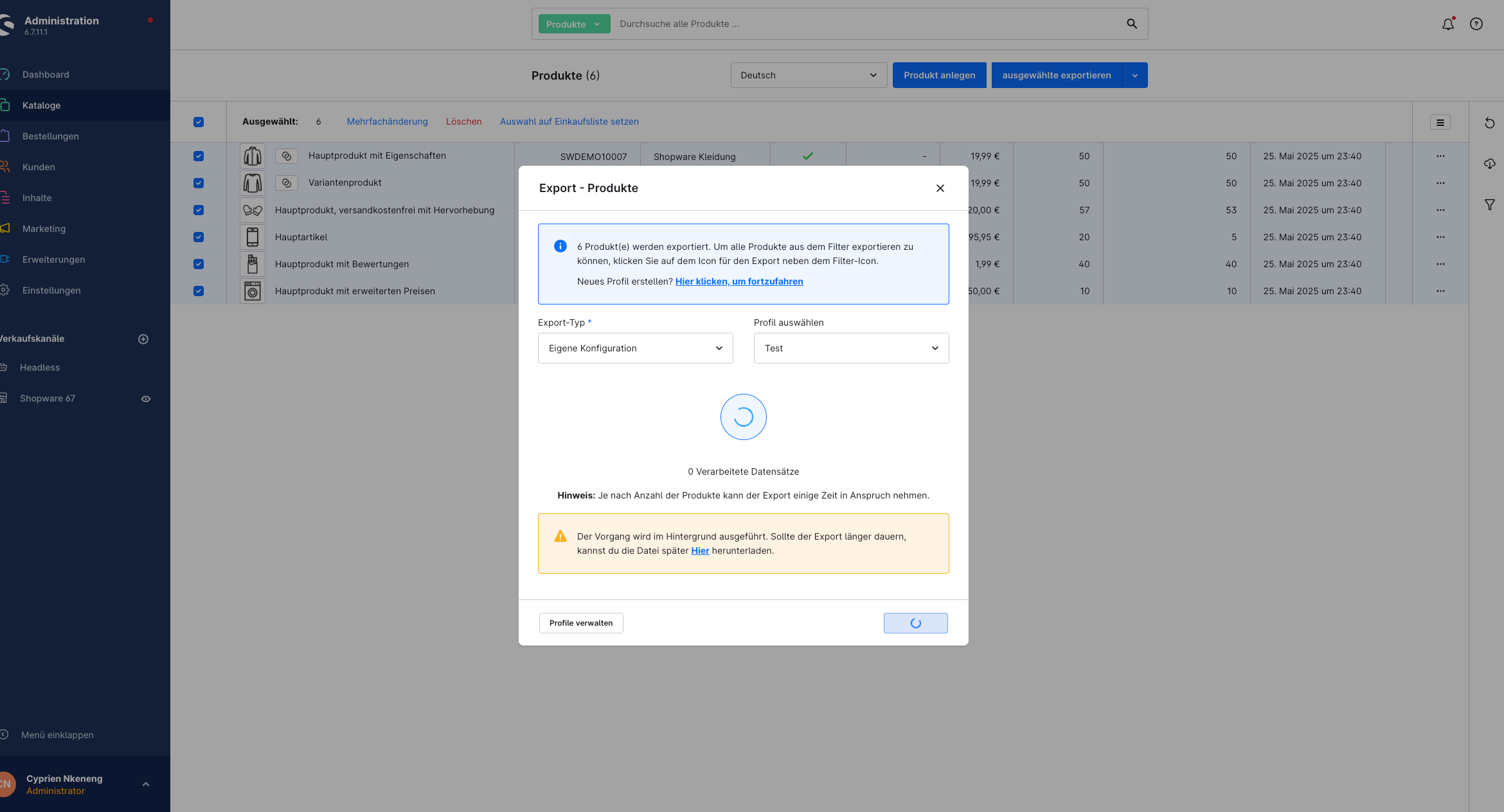Toggle Shopware 67 storefront eye icon
This screenshot has width=1504, height=812.
pos(146,399)
